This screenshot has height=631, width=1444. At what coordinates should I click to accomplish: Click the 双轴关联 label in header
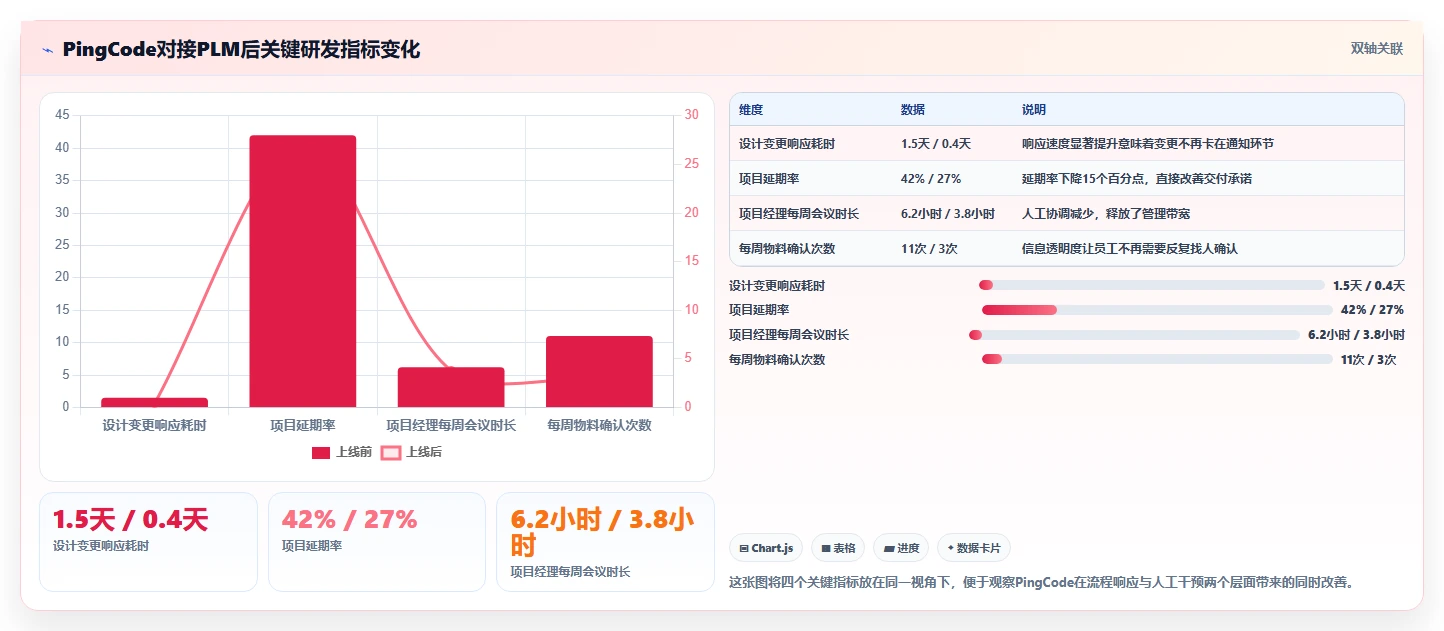(1377, 48)
